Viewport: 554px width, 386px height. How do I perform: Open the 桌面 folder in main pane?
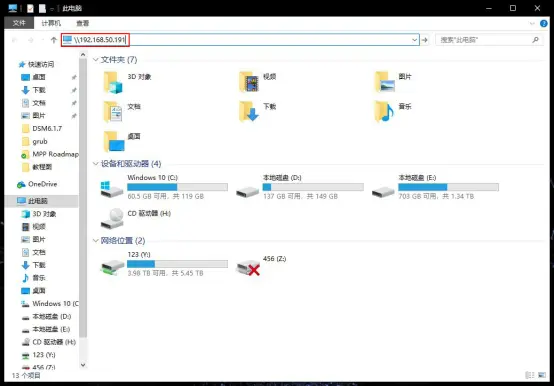pos(122,141)
